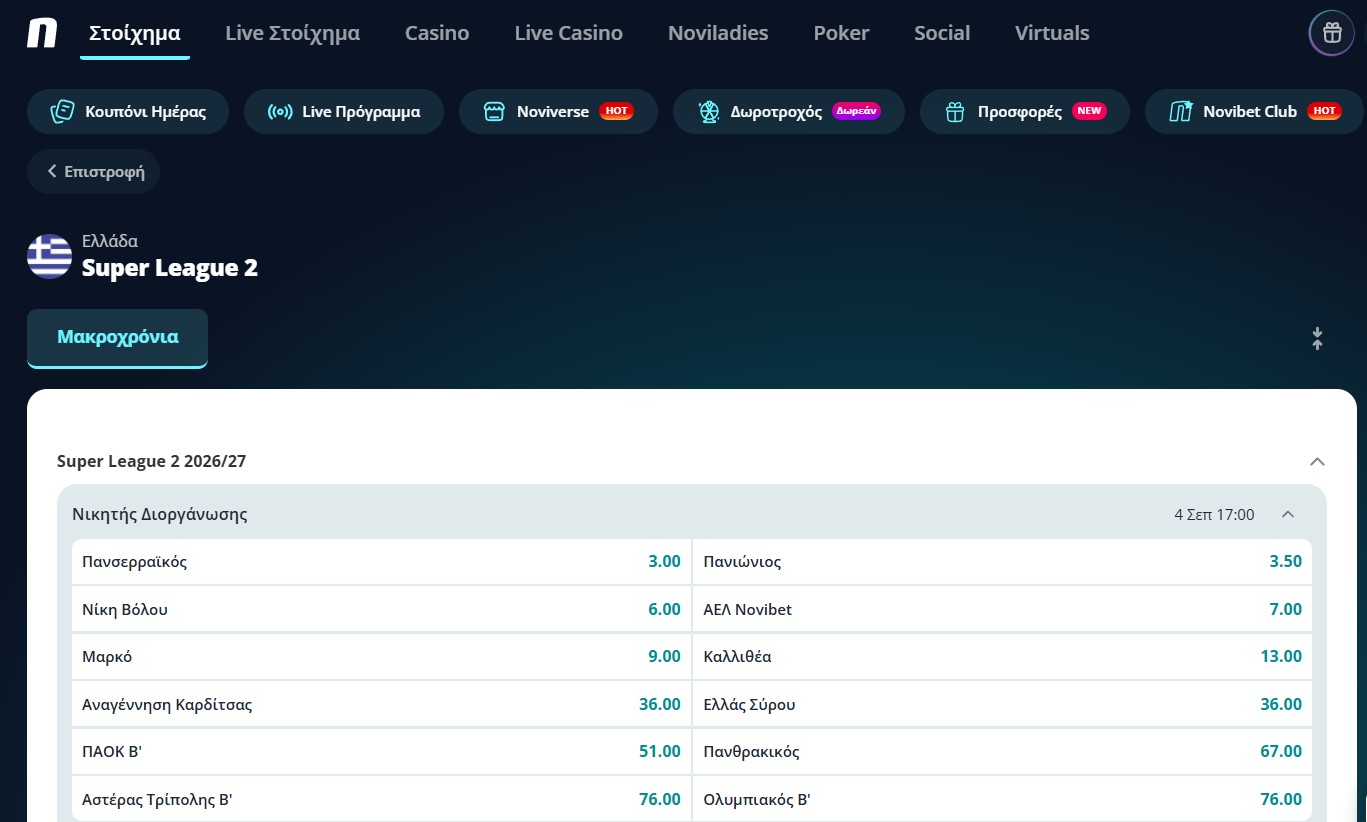Open the Στοίχημα tab

pos(135,33)
